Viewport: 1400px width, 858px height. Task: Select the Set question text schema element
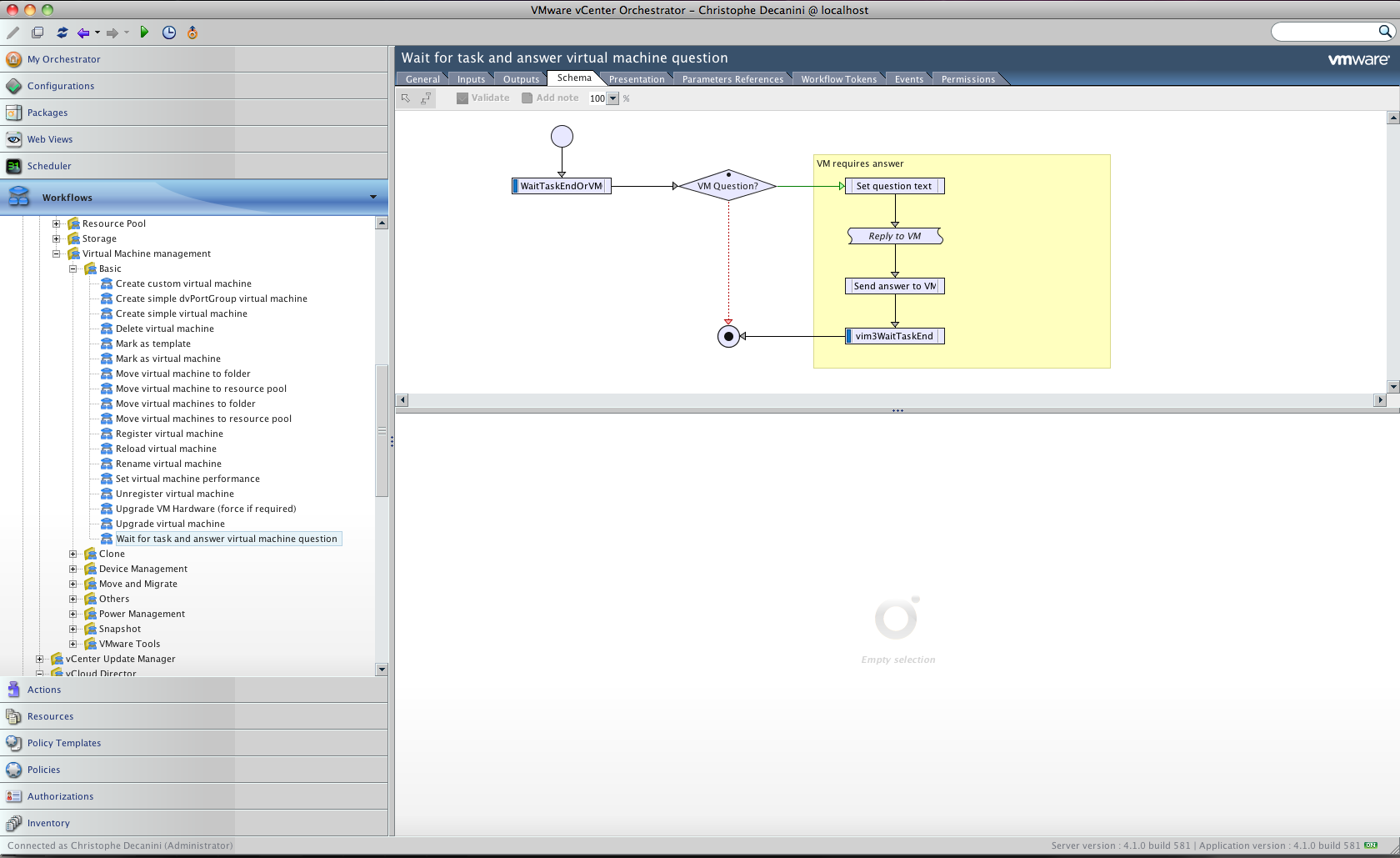click(x=895, y=186)
